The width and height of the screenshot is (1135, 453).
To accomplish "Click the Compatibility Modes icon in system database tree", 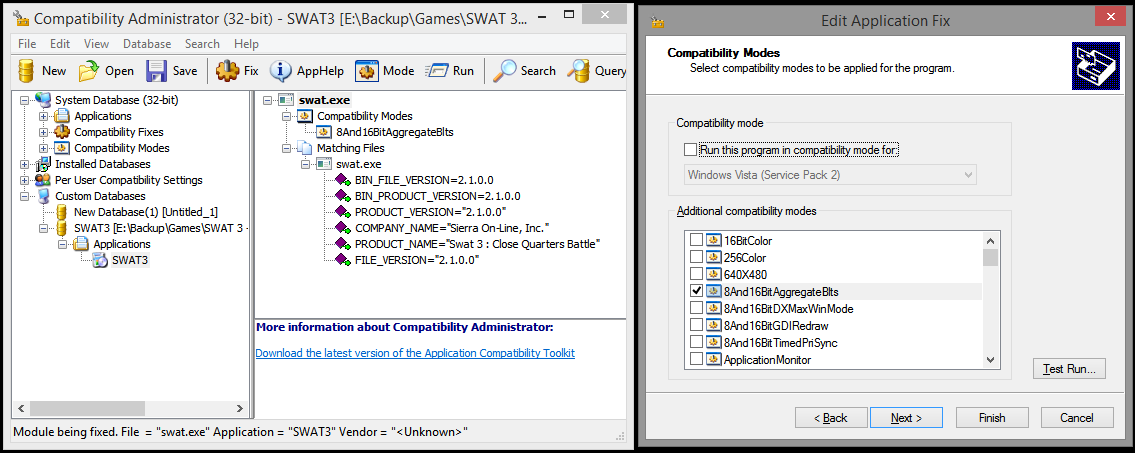I will click(62, 148).
